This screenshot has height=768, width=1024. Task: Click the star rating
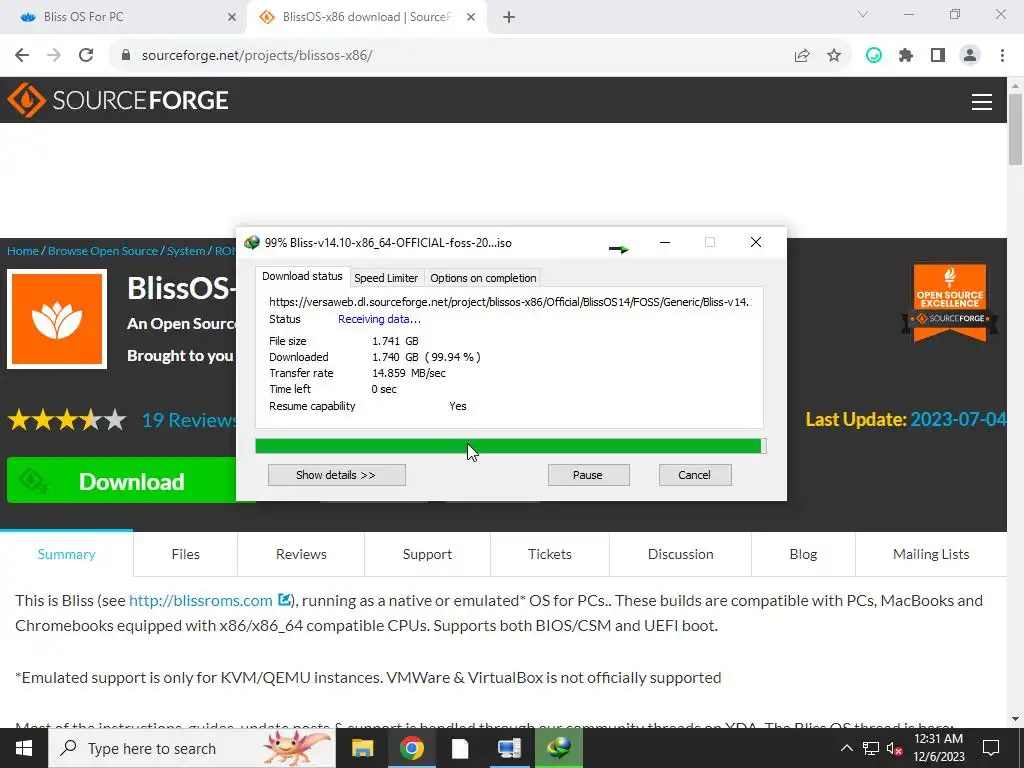click(x=67, y=420)
